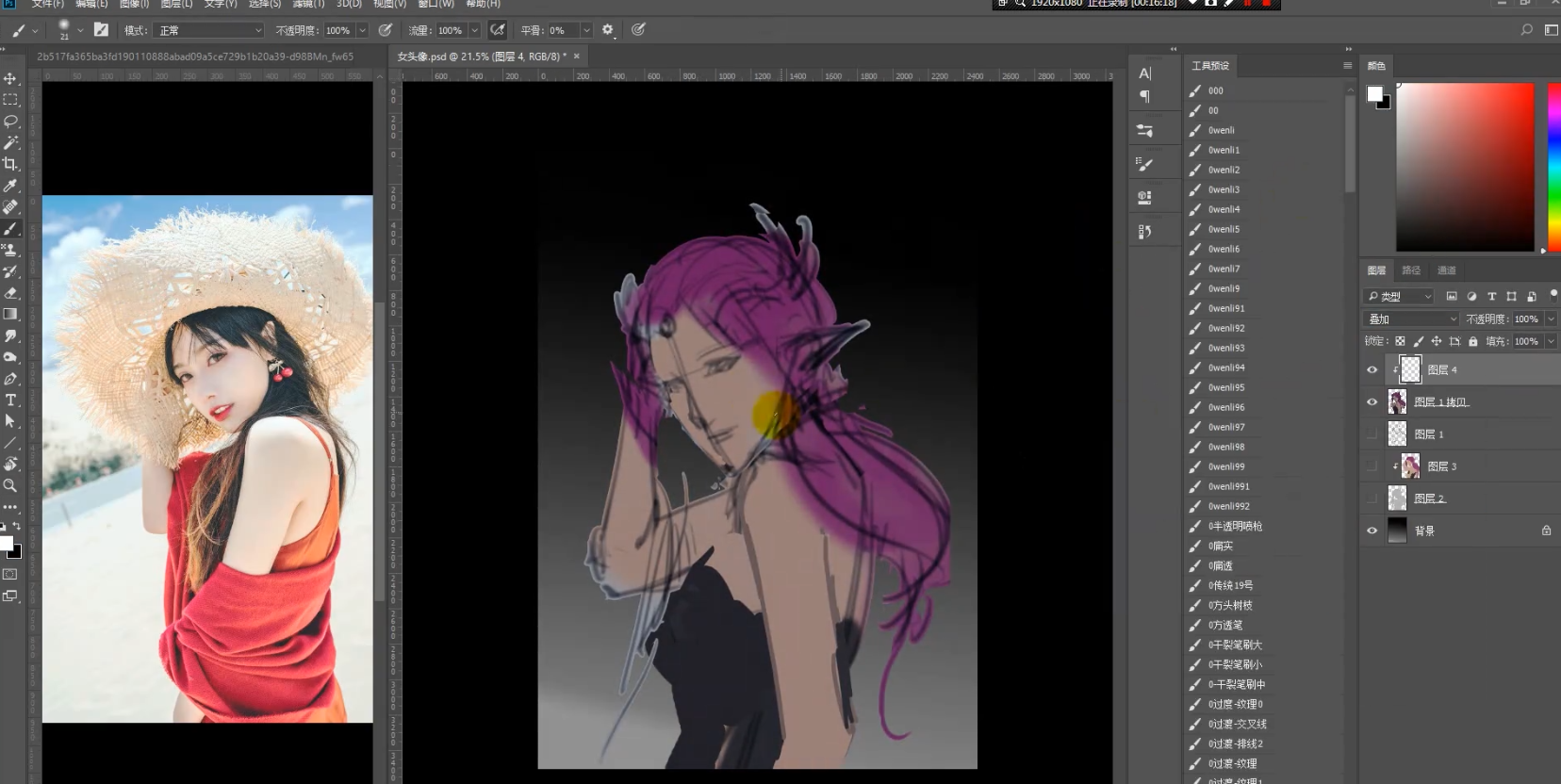
Task: Select the Crop tool
Action: pos(10,164)
